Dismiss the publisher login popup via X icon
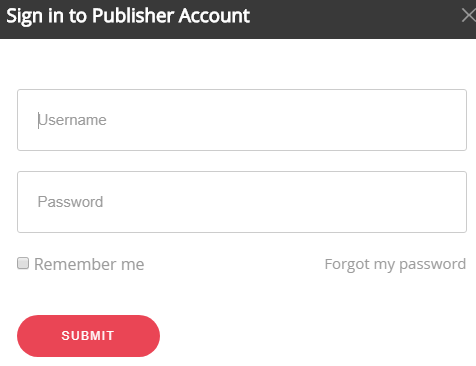476x366 pixels. pos(469,16)
